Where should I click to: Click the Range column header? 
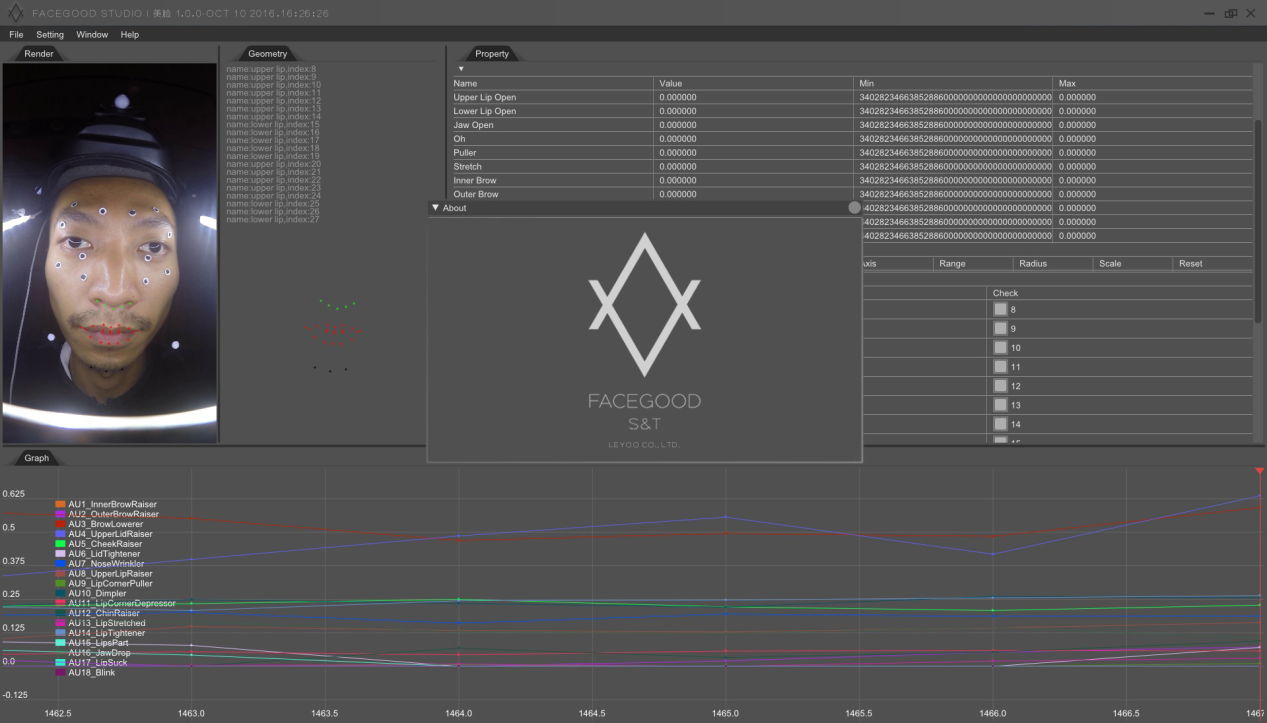pos(973,264)
